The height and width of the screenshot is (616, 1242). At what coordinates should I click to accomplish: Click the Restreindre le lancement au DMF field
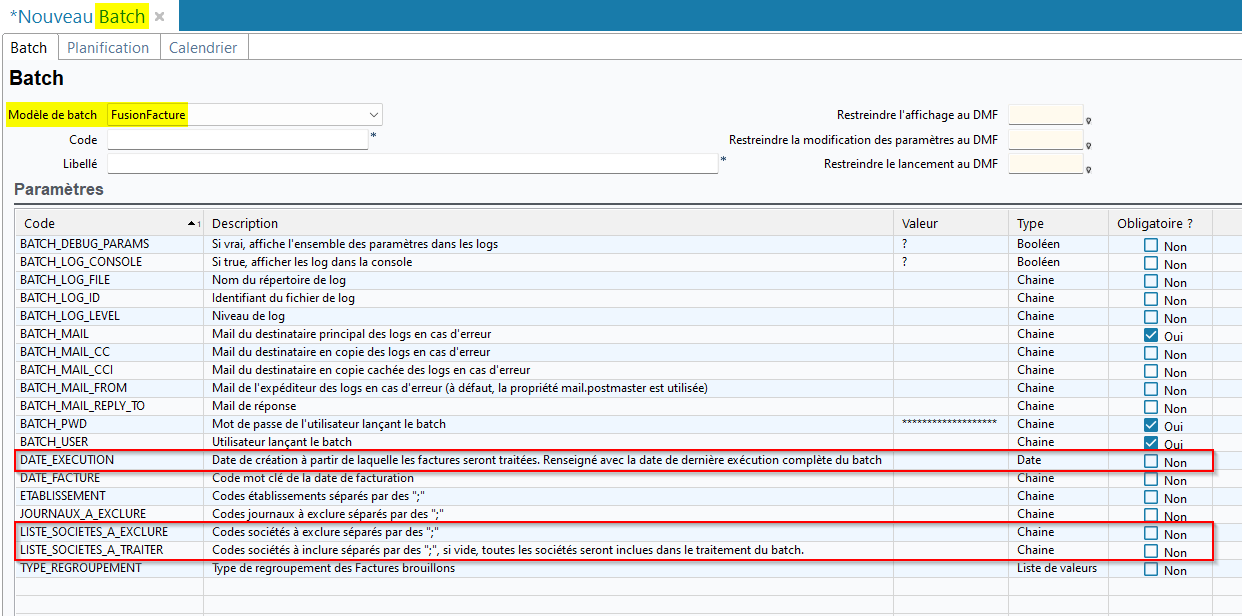(x=1046, y=164)
